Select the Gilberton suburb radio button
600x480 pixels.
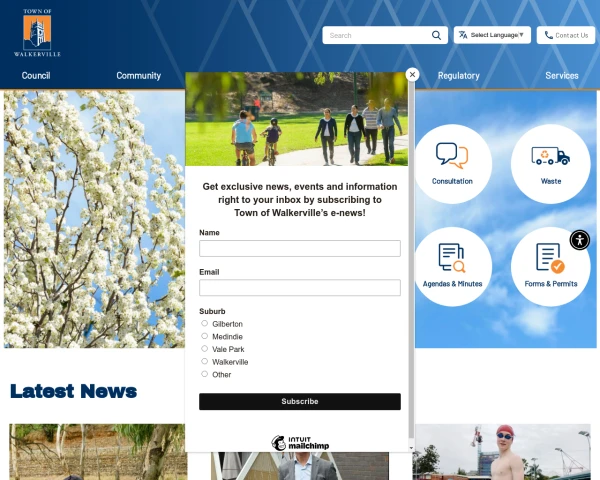point(204,323)
